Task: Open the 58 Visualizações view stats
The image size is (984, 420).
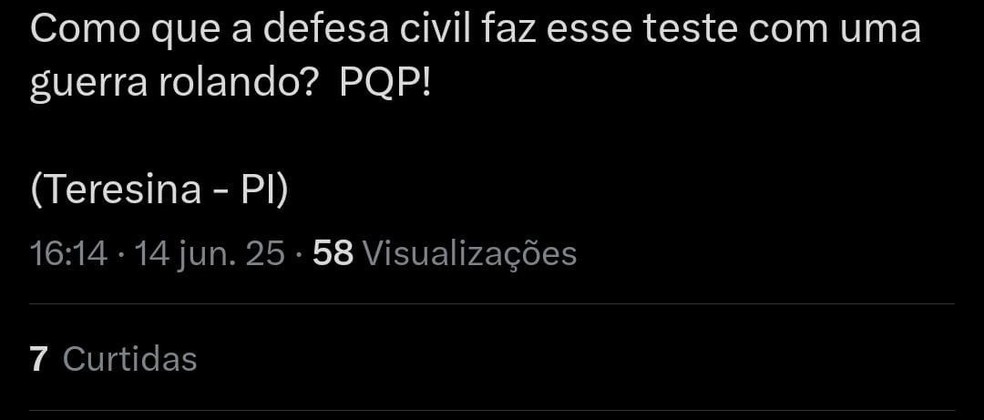Action: click(x=444, y=254)
